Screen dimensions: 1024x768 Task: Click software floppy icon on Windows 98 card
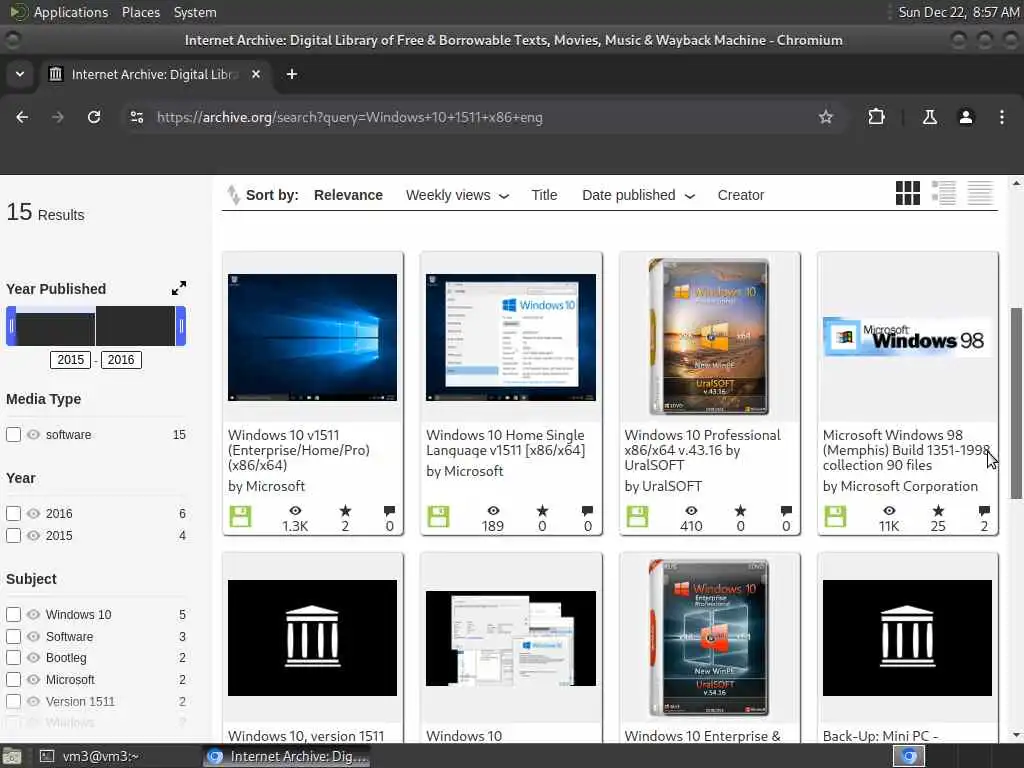pyautogui.click(x=835, y=517)
